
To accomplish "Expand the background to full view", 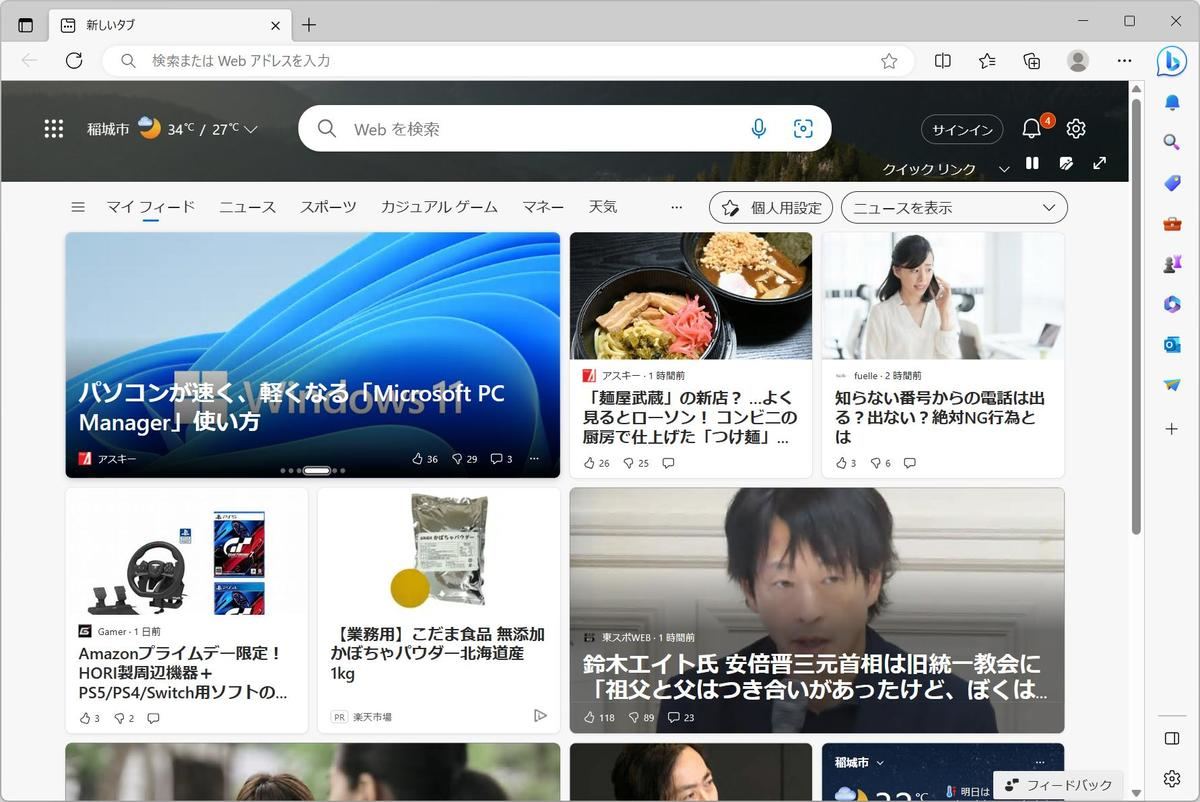I will click(1100, 163).
